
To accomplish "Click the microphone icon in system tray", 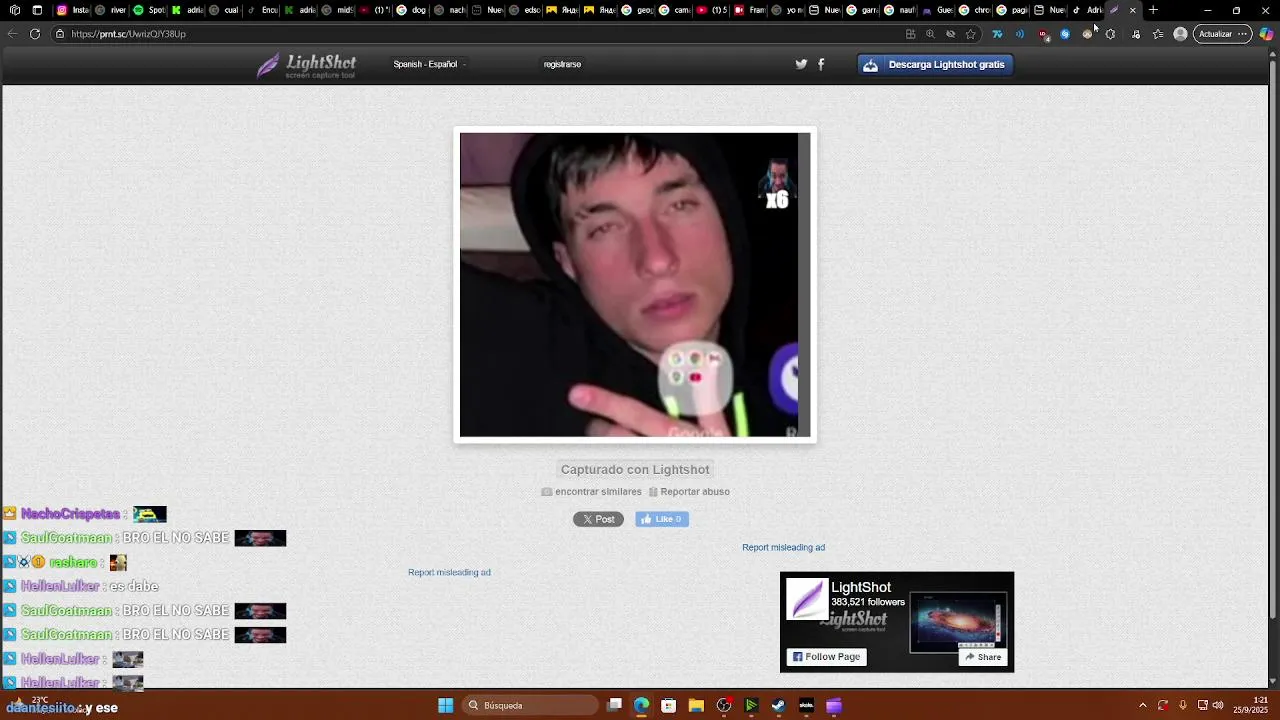I will (1183, 705).
